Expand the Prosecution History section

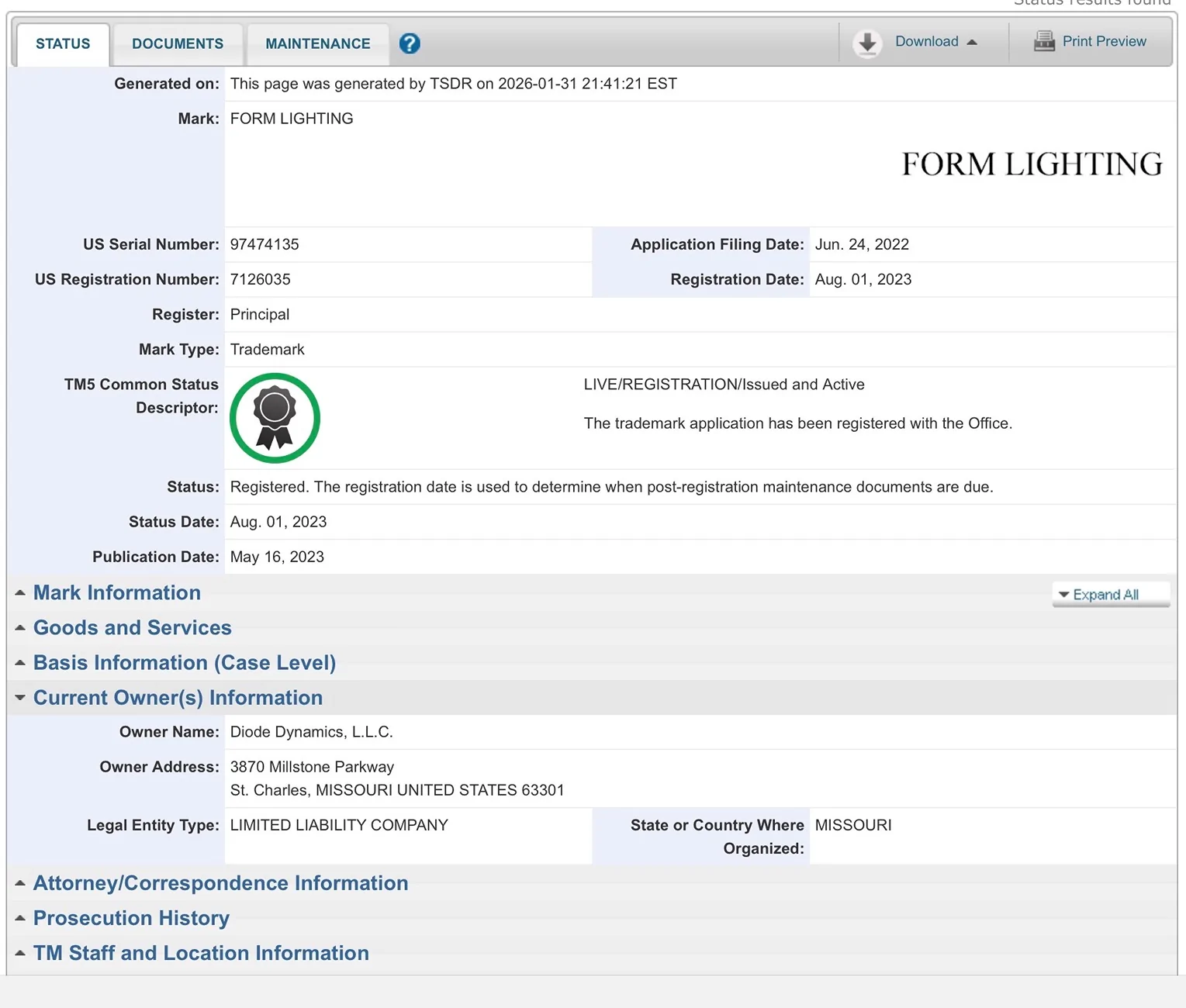point(131,918)
